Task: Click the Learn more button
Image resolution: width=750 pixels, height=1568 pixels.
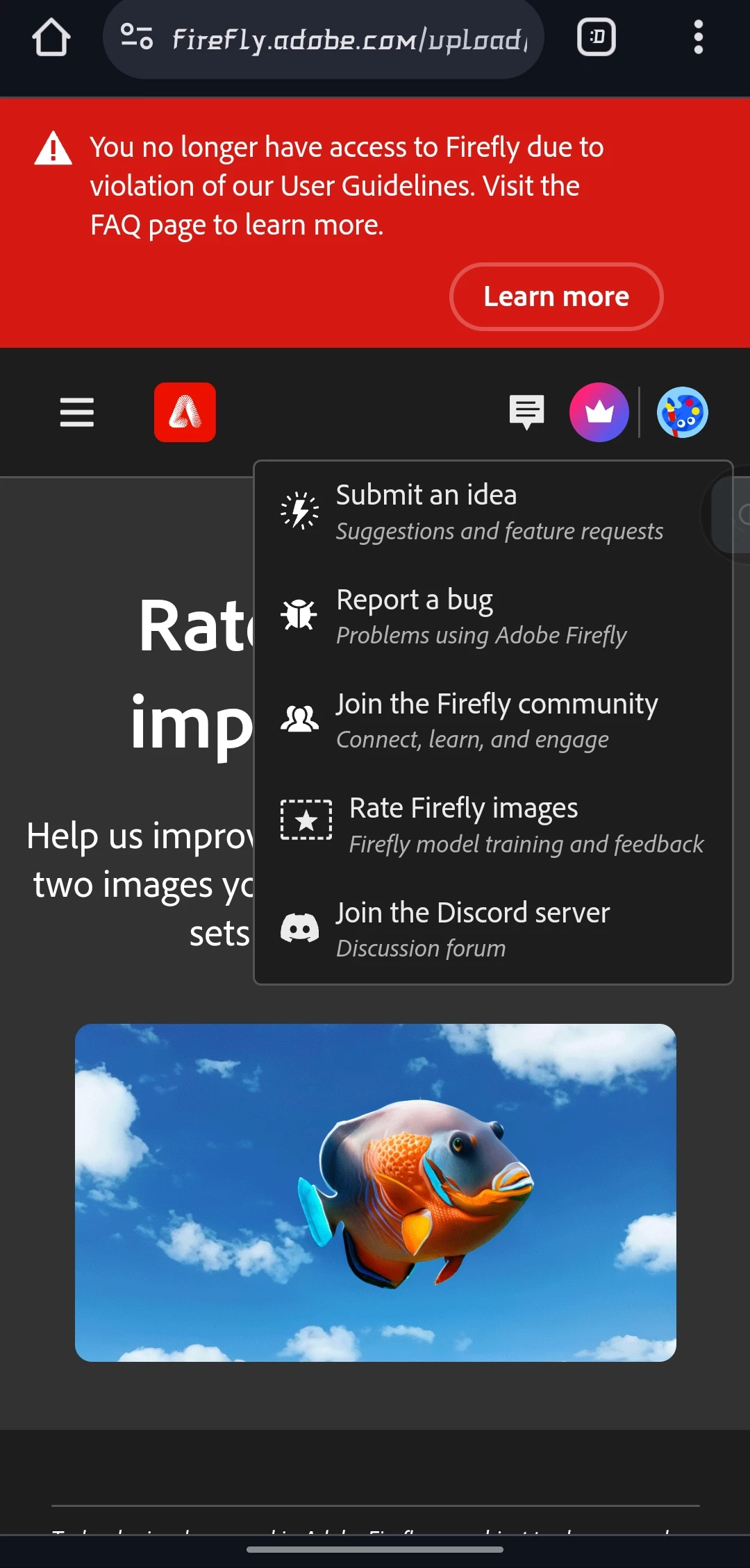Action: 556,297
